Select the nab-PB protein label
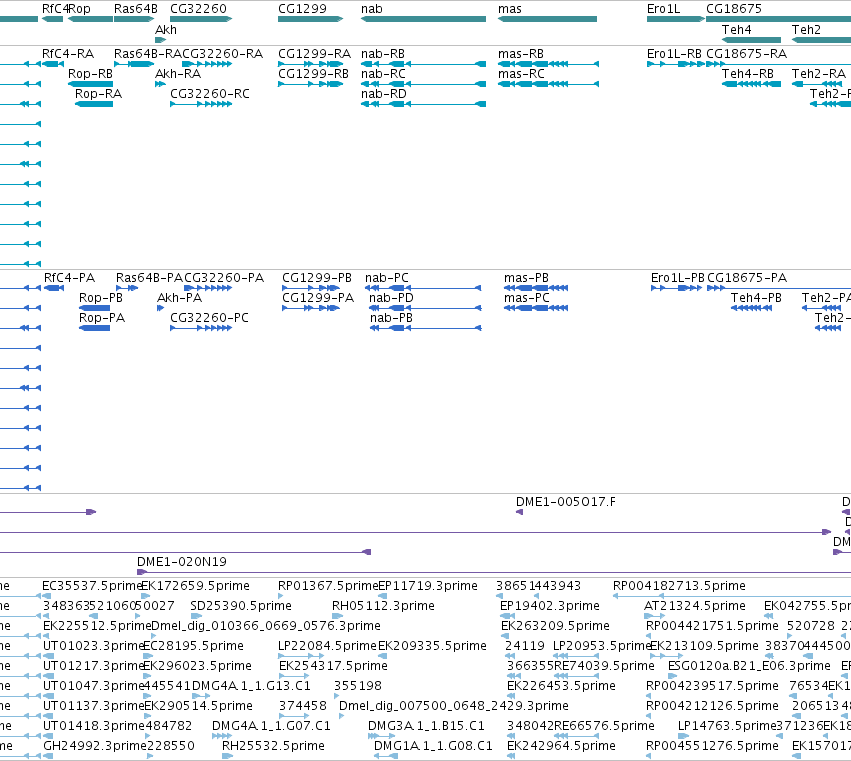 coord(391,318)
